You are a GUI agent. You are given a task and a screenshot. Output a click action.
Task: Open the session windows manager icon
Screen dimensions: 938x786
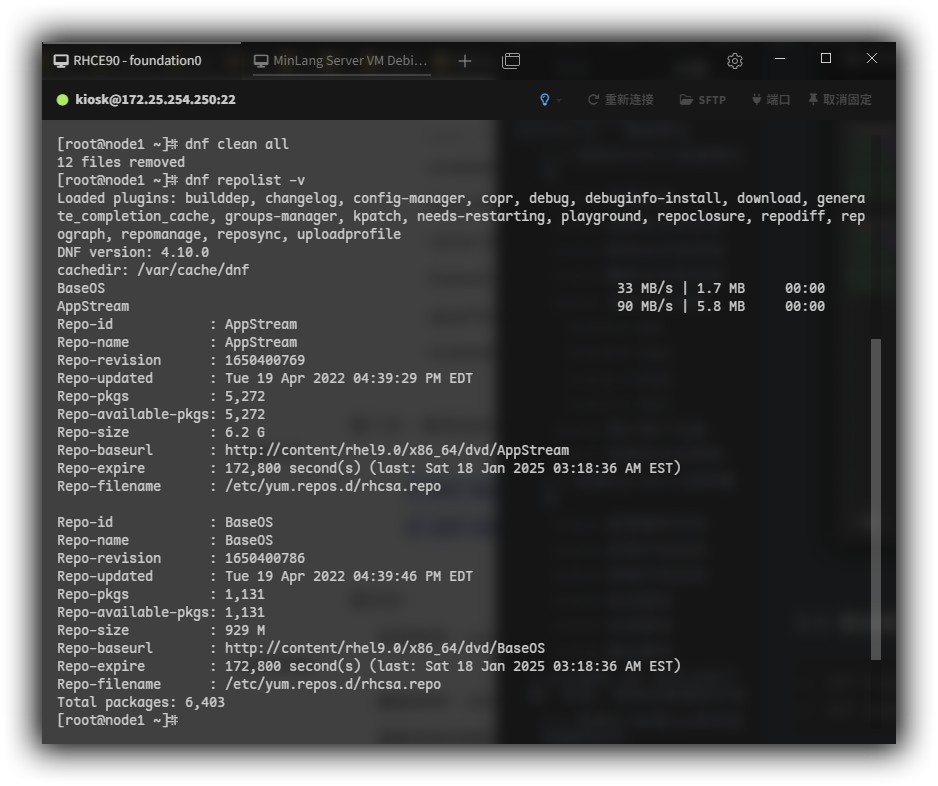[511, 61]
